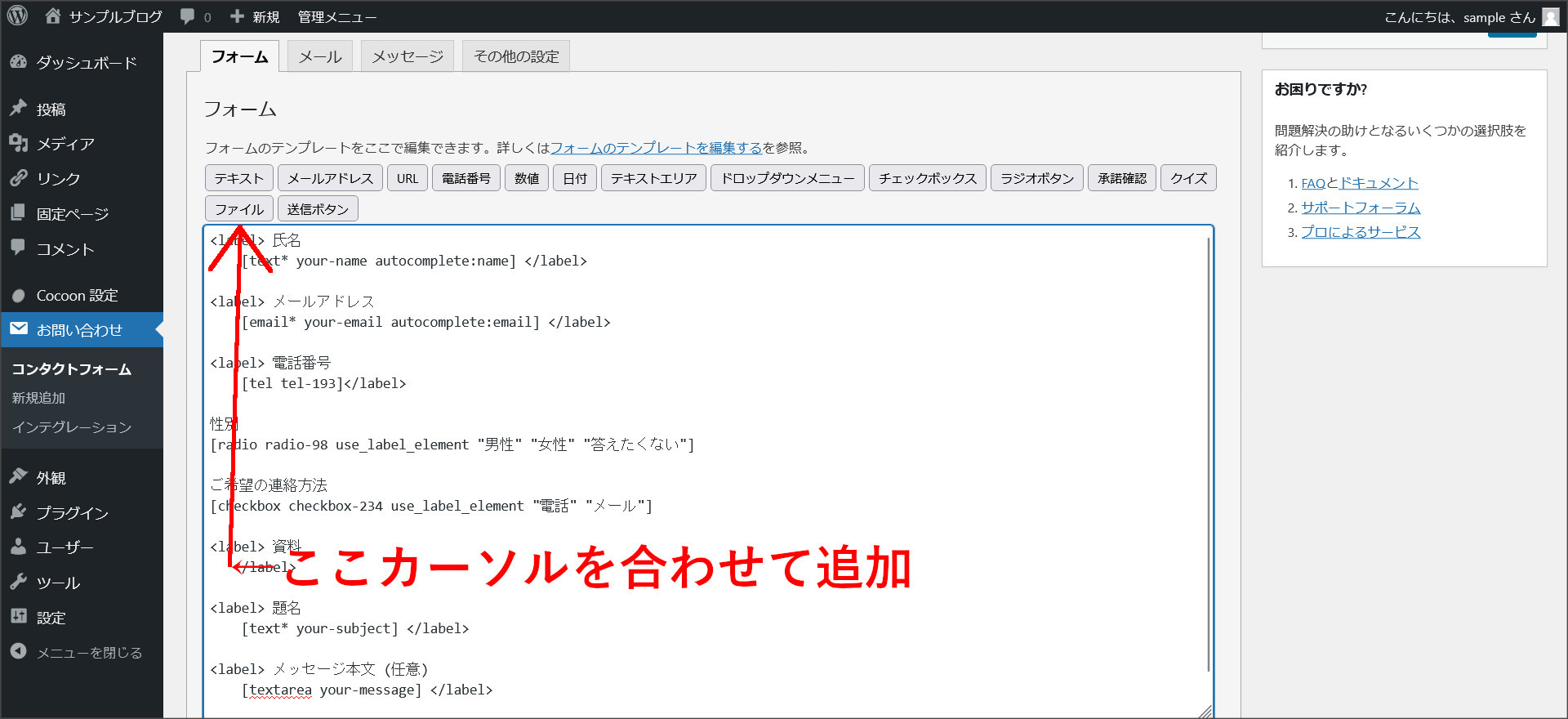Click the user avatar next to sample さん
The width and height of the screenshot is (1568, 719).
click(x=1550, y=17)
